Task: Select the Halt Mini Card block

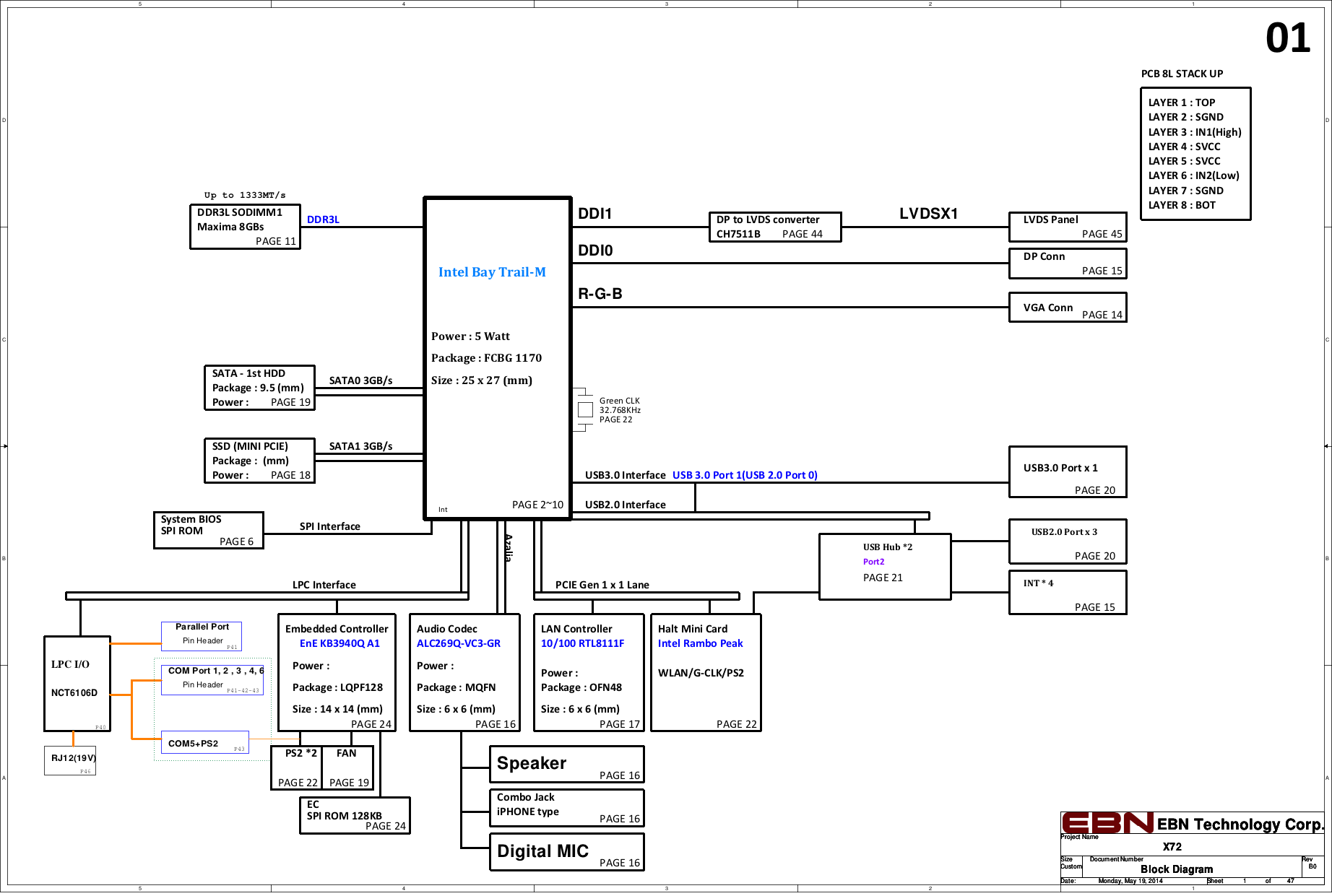Action: [x=706, y=673]
